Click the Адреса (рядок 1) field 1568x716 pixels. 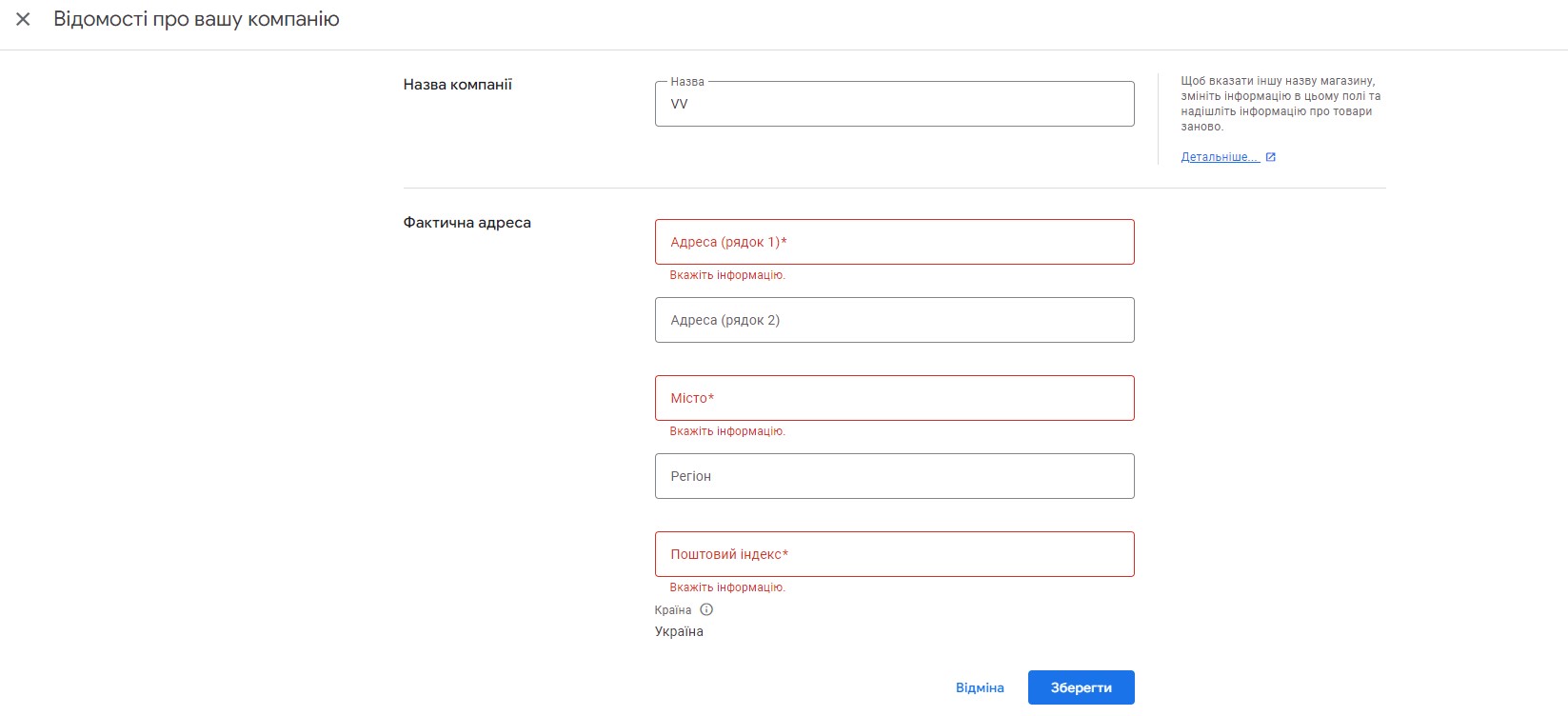click(894, 242)
